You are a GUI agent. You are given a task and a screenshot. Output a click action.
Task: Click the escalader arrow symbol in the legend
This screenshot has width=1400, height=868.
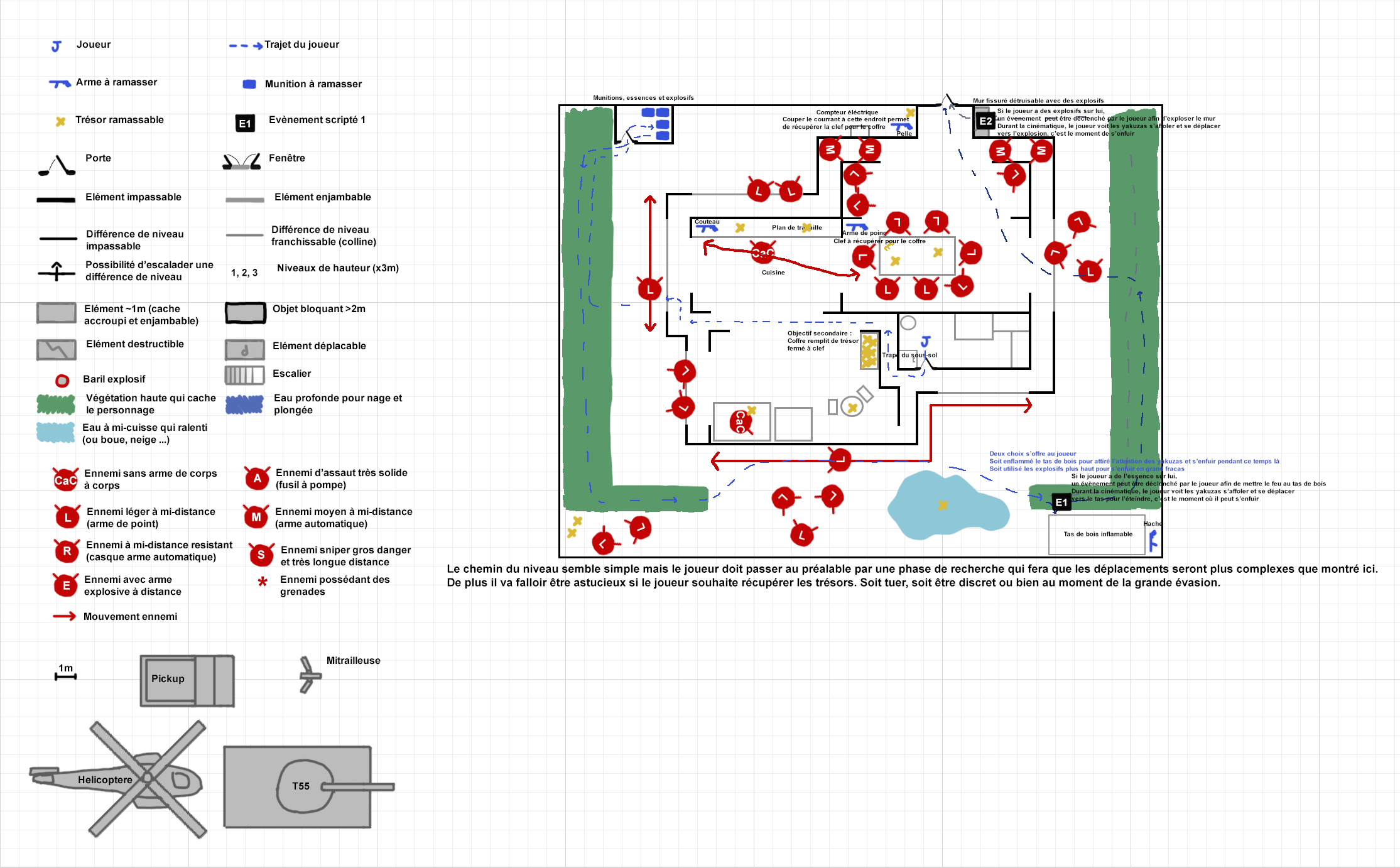57,271
